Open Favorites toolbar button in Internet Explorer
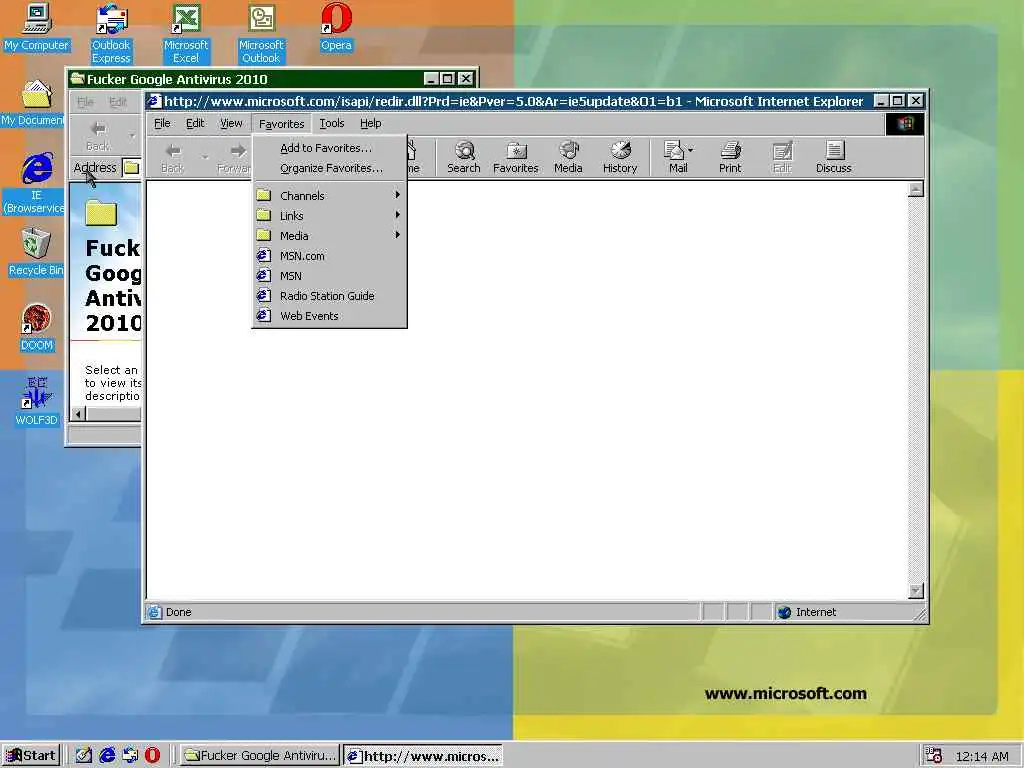This screenshot has width=1024, height=768. coord(516,157)
